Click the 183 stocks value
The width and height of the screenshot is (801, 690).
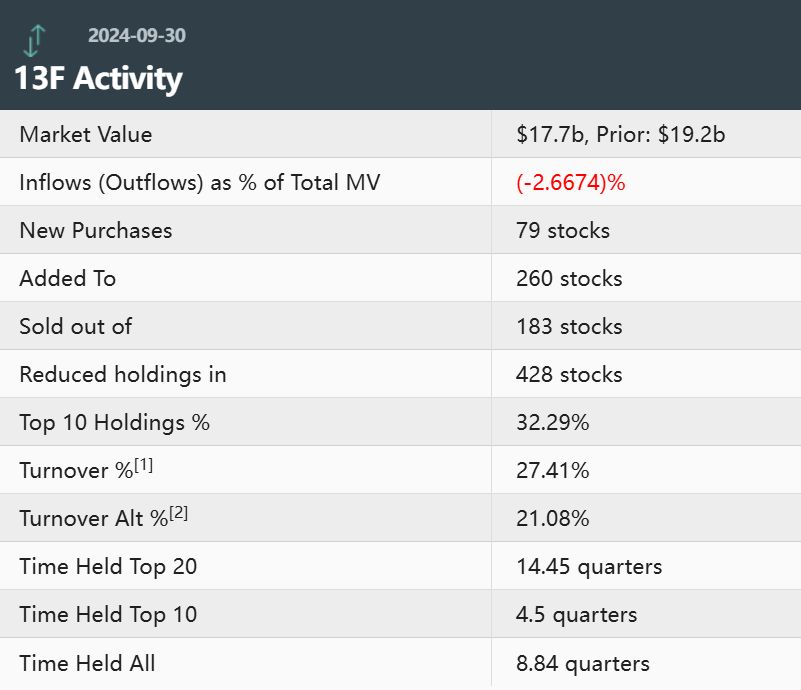[569, 326]
